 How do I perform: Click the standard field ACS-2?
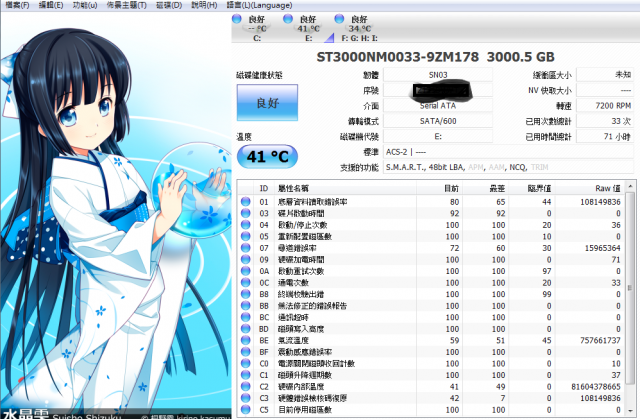pyautogui.click(x=508, y=152)
